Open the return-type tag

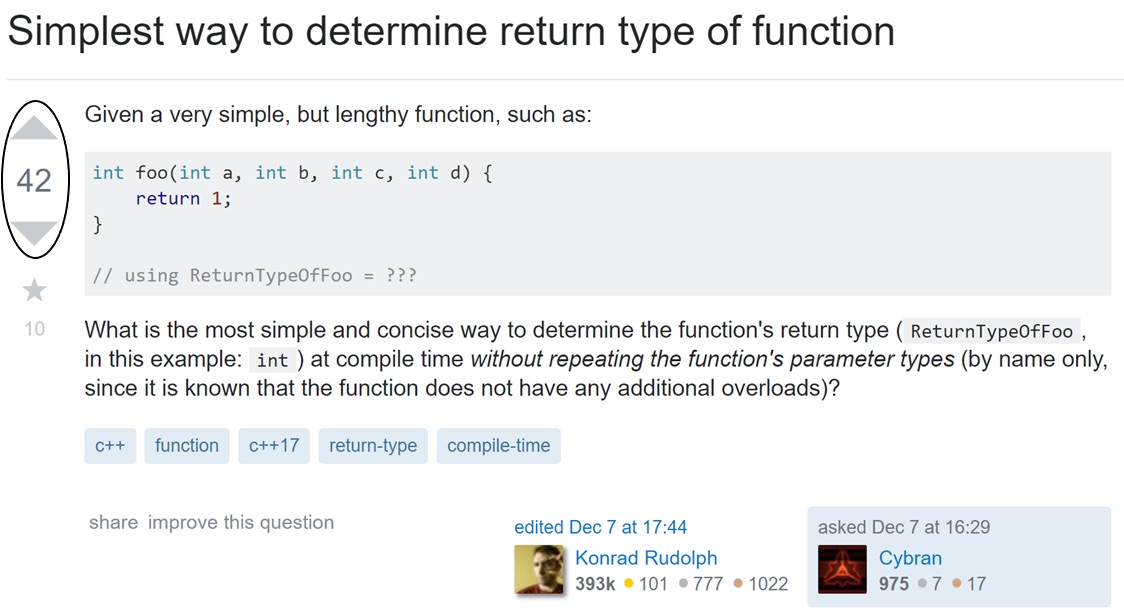[x=373, y=446]
